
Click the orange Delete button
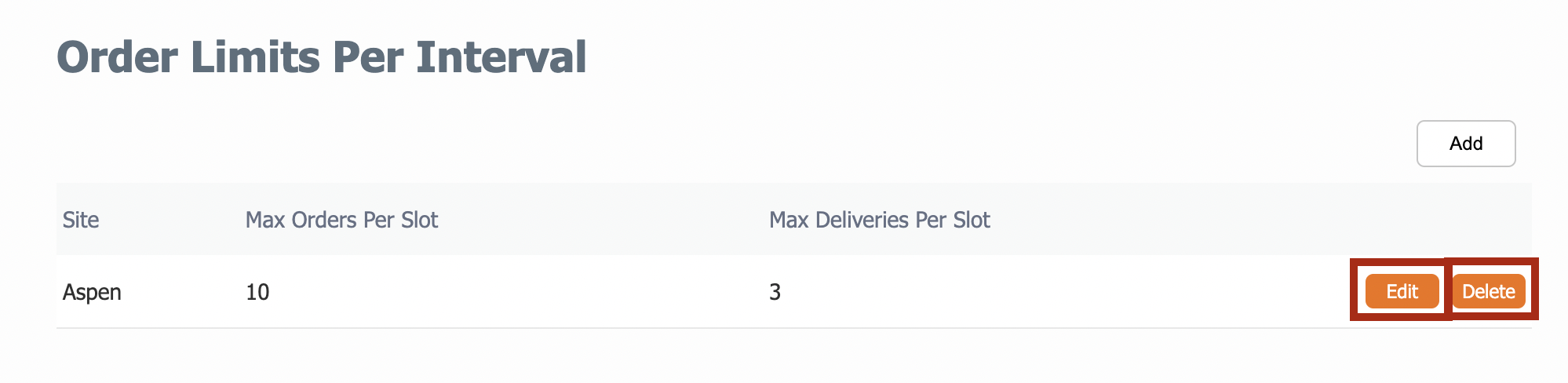(1489, 291)
